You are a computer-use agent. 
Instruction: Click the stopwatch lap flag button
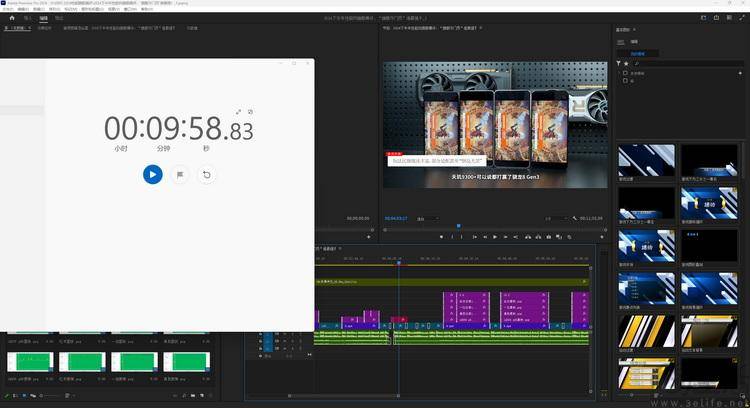180,175
